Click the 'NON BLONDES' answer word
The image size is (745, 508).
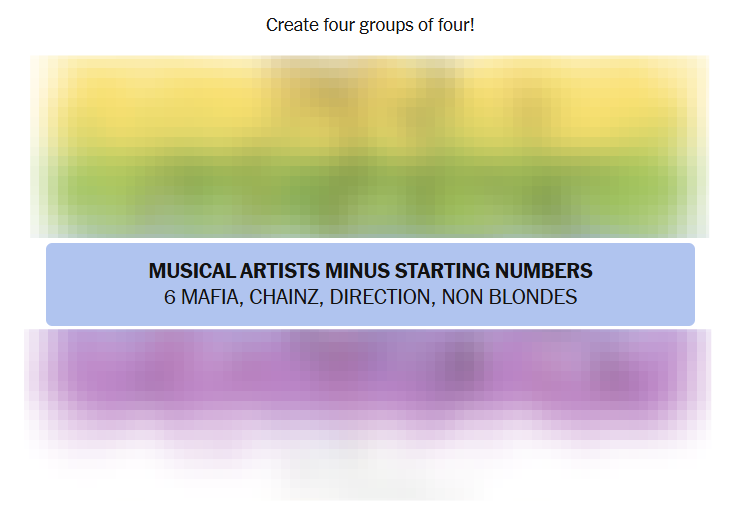[x=510, y=298]
